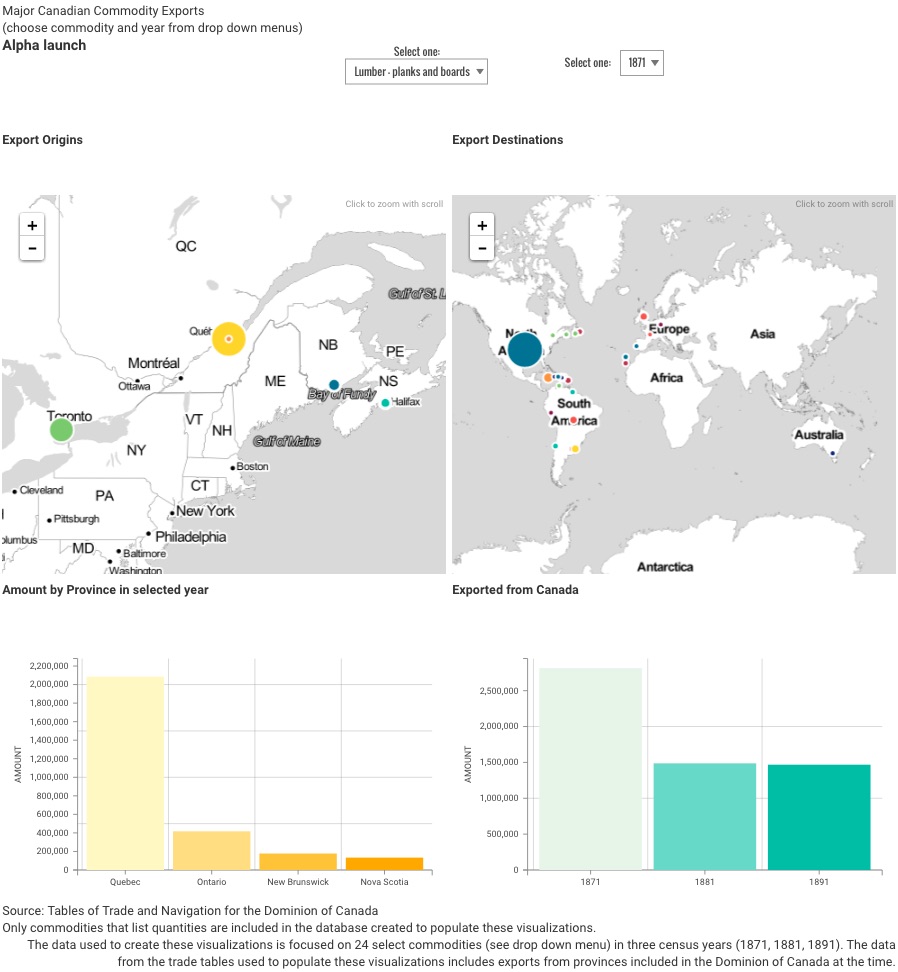
Task: Click the dark blue Bay of Fundy marker
Action: 334,385
